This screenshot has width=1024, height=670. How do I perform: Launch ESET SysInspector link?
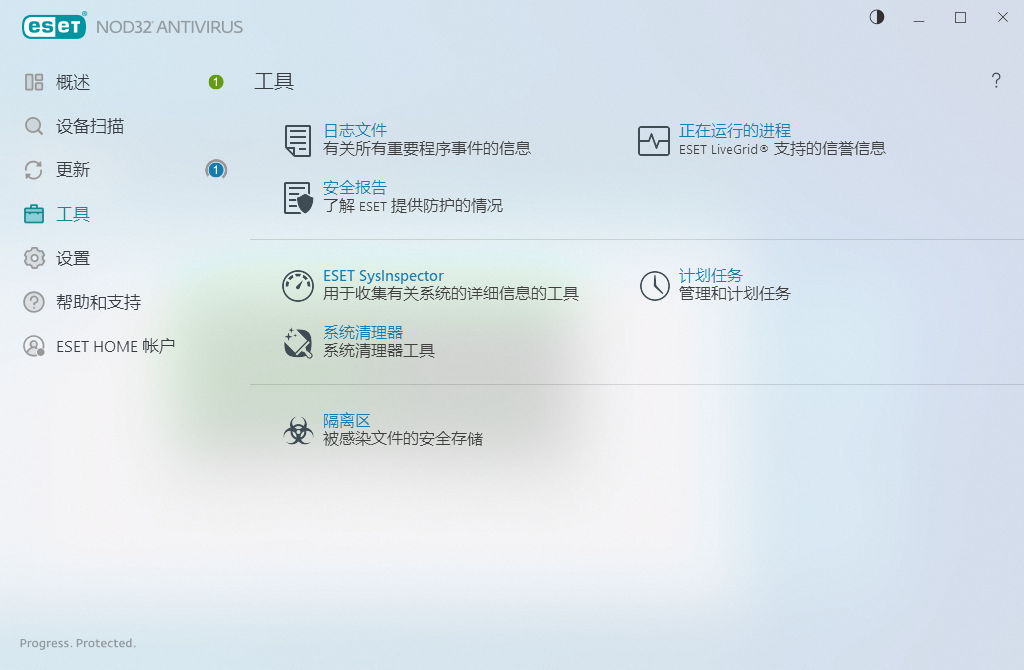tap(383, 276)
